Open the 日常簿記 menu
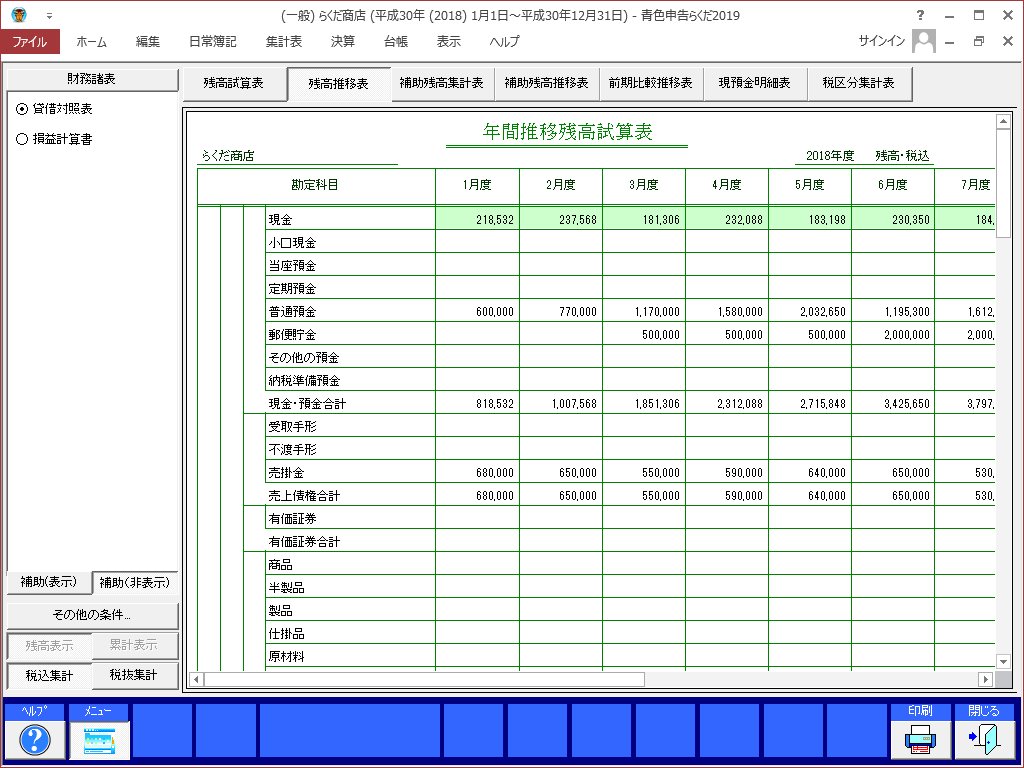1024x768 pixels. point(212,41)
